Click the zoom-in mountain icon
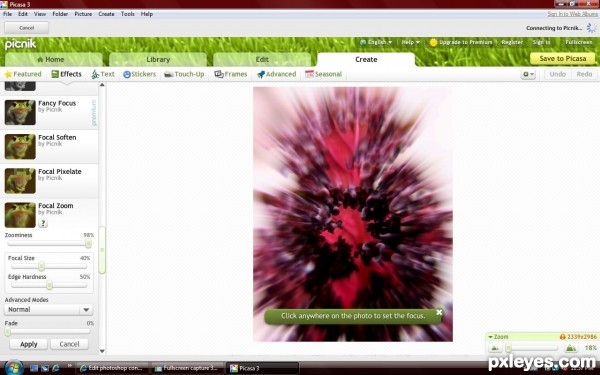600x375 pixels. (571, 348)
